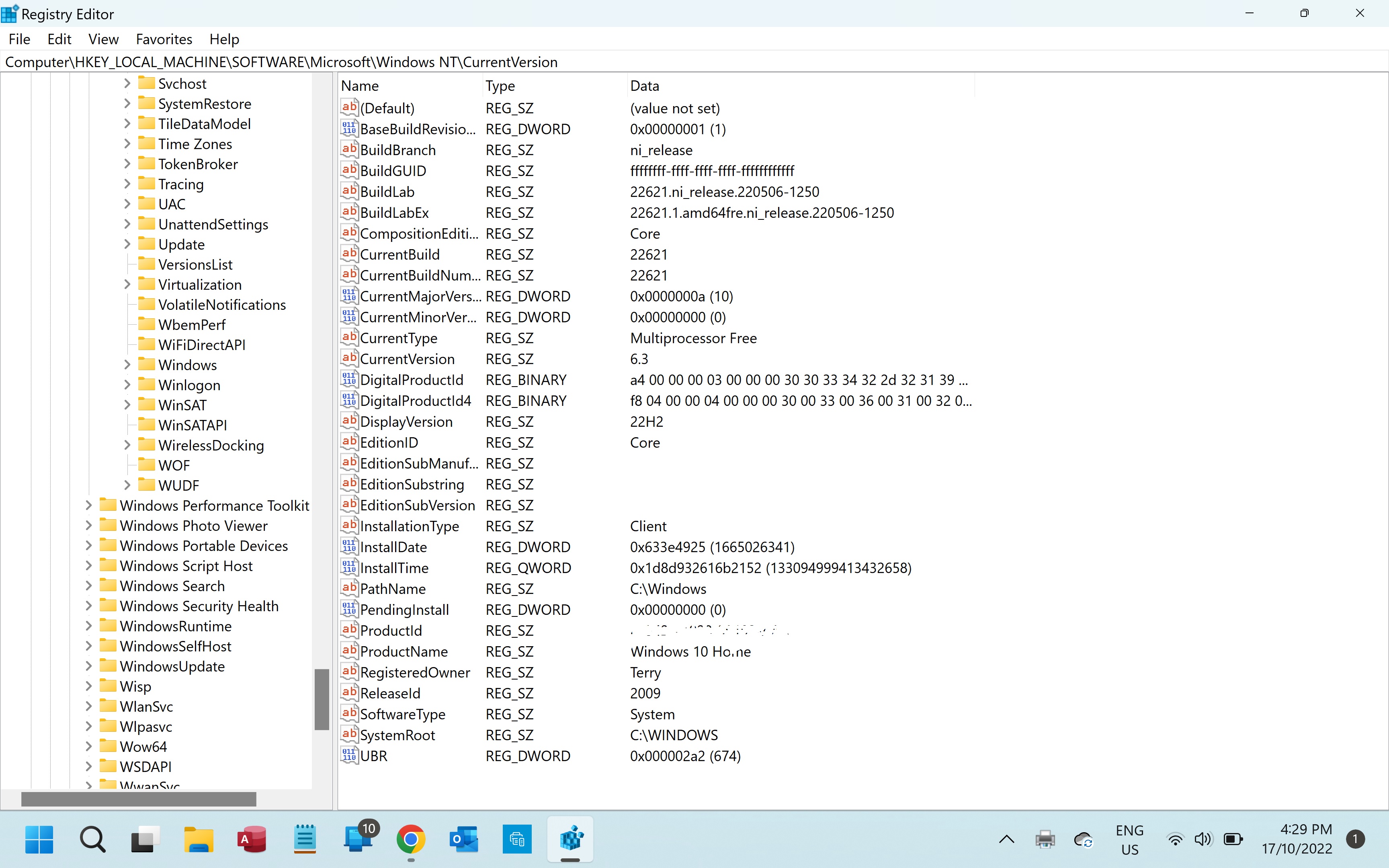The width and height of the screenshot is (1389, 868).
Task: Click the printer tray icon
Action: (x=1045, y=840)
